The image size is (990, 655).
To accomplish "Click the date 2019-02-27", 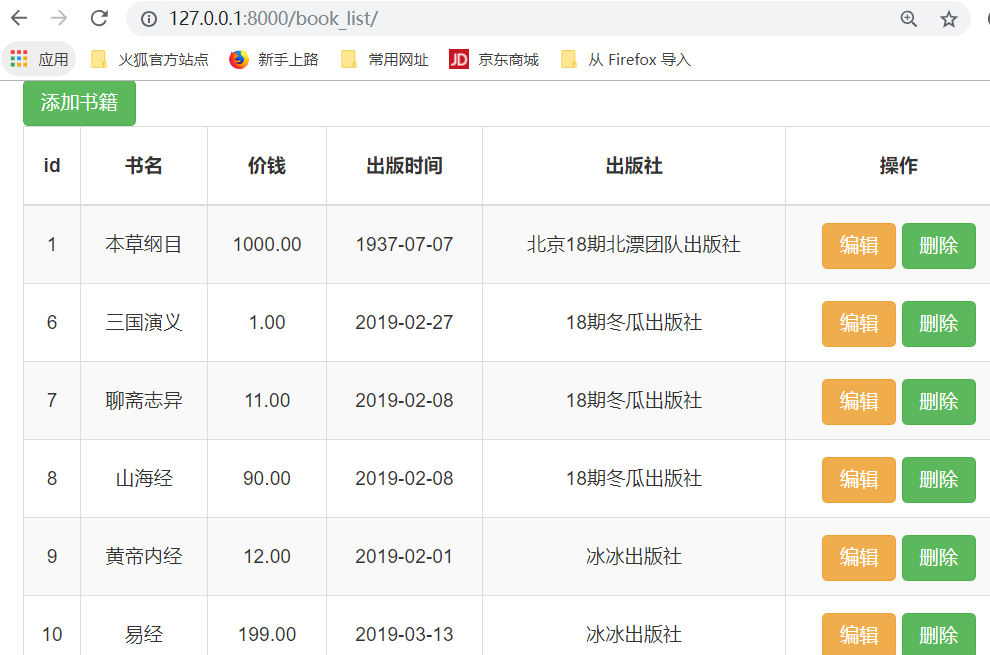I will point(404,322).
